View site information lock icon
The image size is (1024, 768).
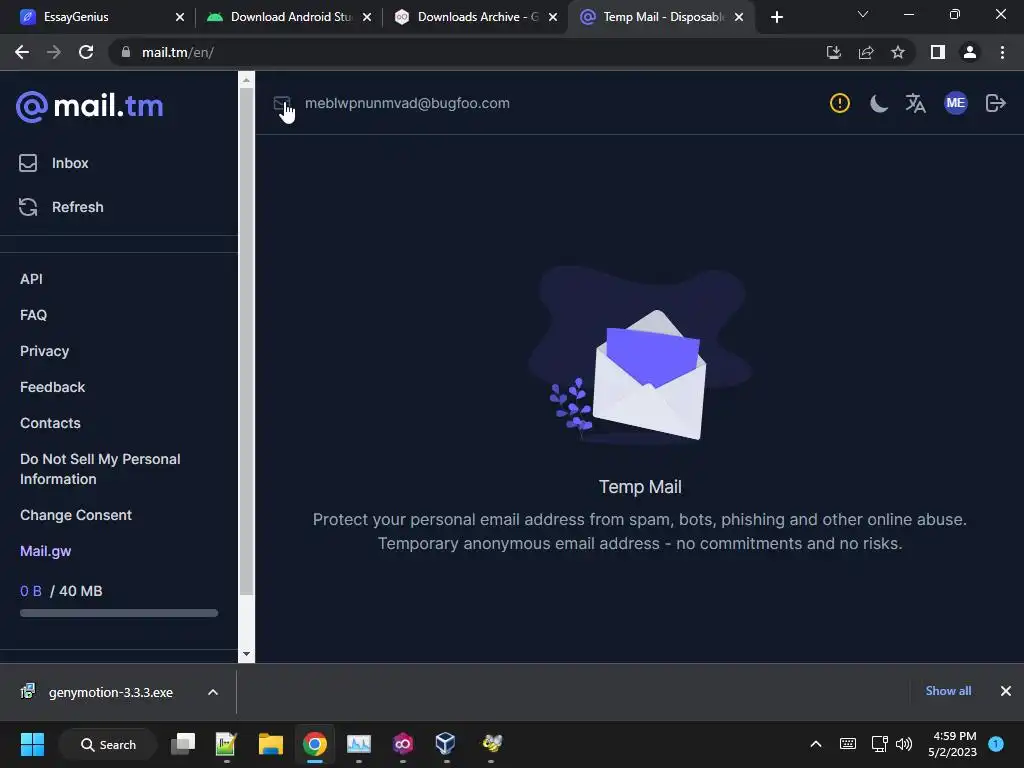(x=126, y=52)
